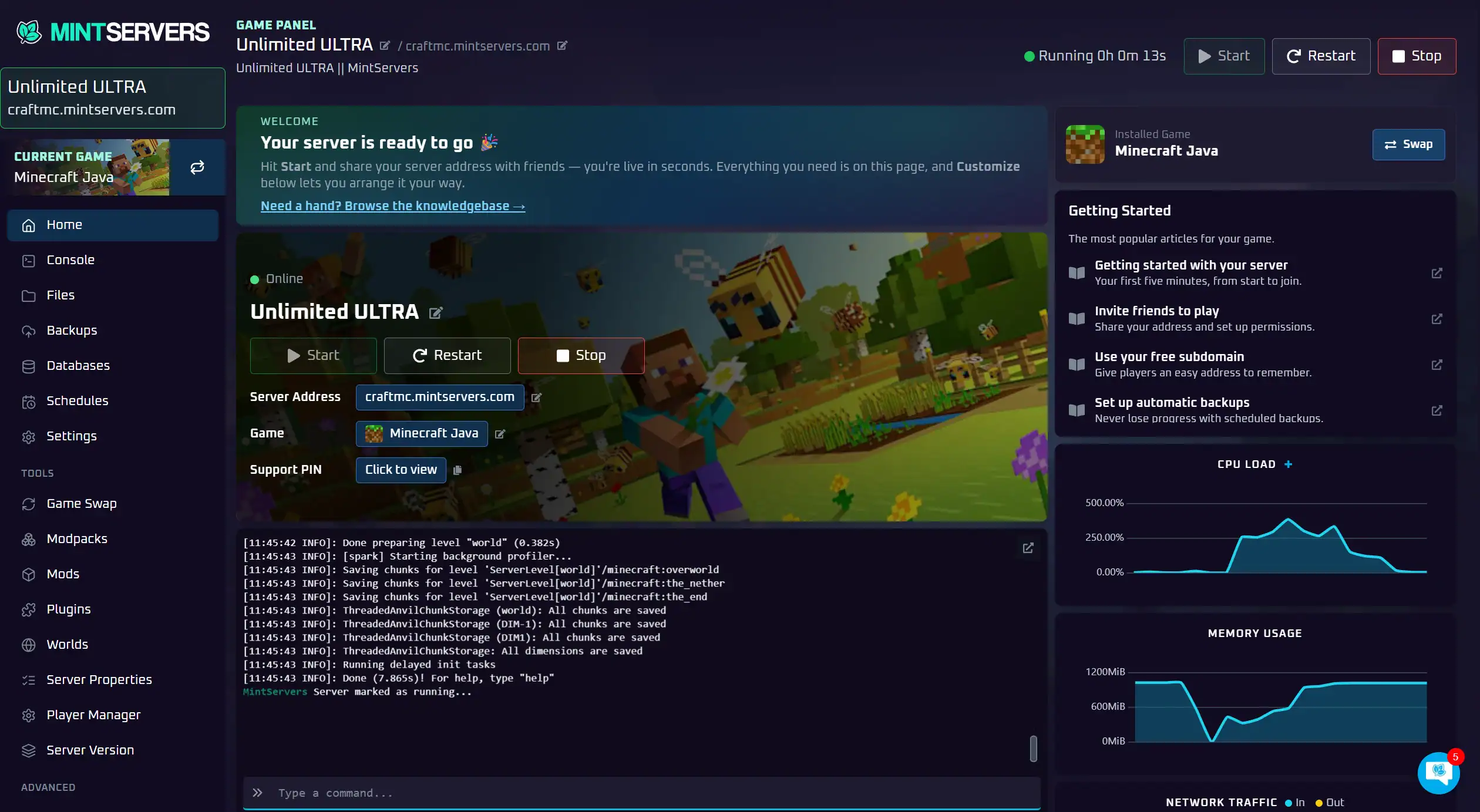Open 'Set up automatic backups' external link icon
The image size is (1480, 812).
click(1437, 410)
